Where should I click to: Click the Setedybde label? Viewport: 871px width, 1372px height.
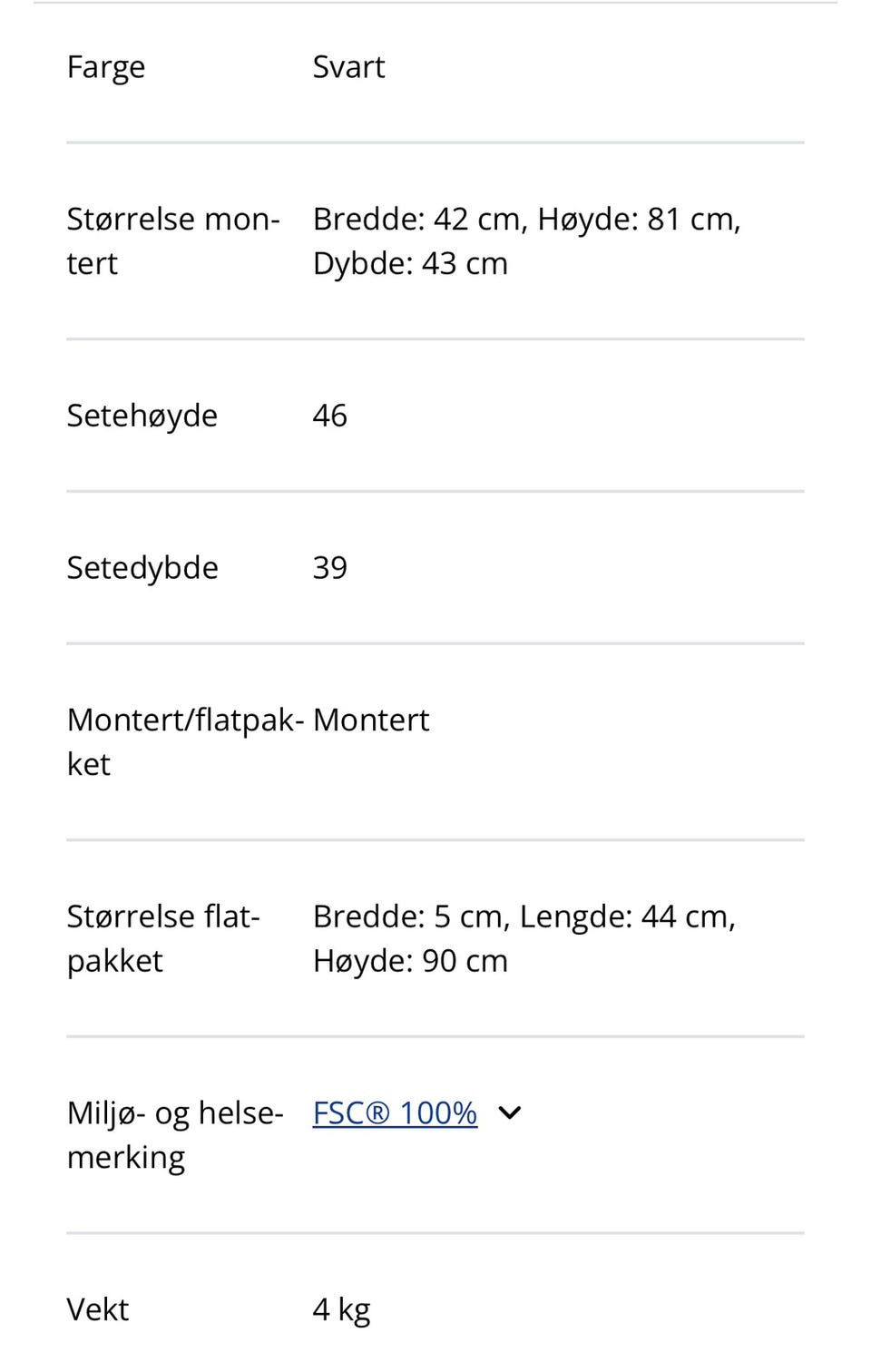142,568
